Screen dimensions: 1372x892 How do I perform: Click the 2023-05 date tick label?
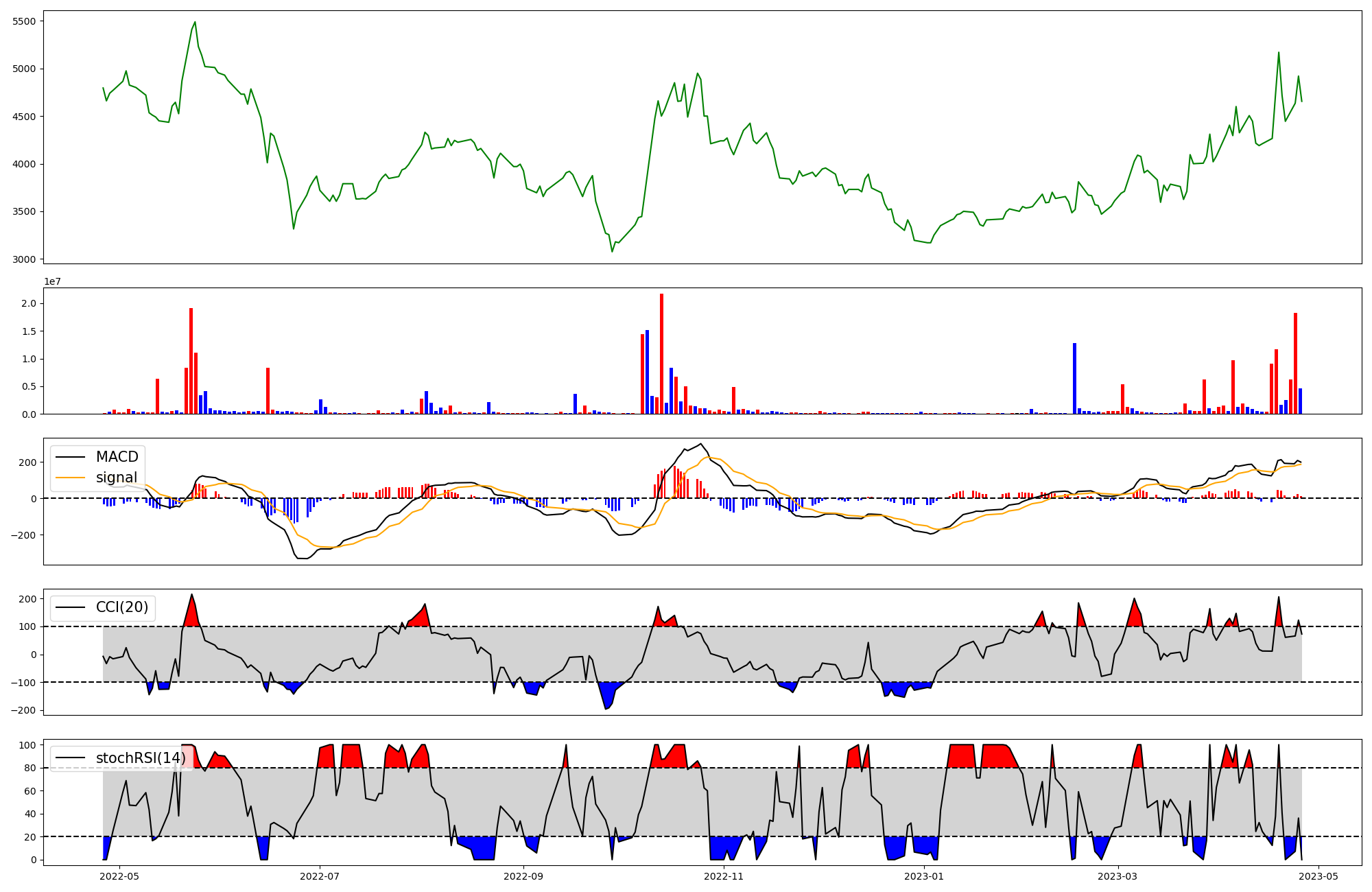(1318, 876)
